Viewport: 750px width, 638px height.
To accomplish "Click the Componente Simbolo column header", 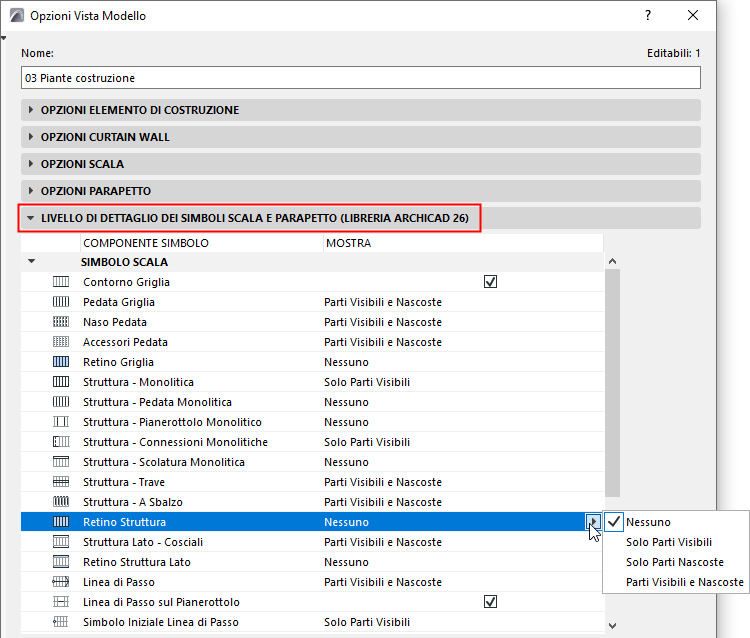I will click(x=201, y=243).
